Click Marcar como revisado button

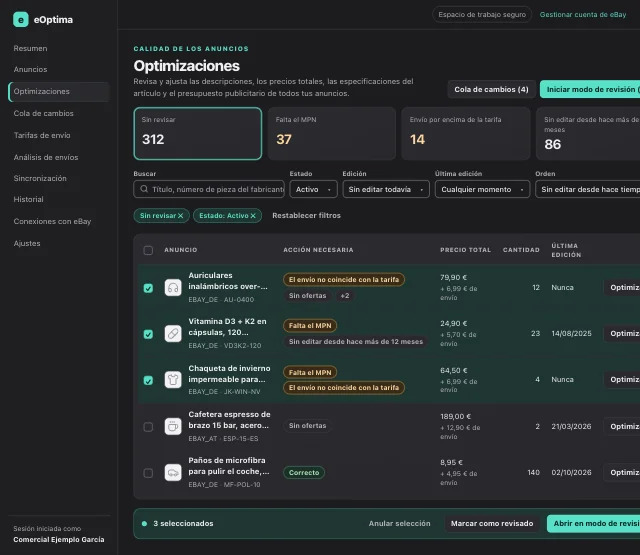pyautogui.click(x=492, y=524)
